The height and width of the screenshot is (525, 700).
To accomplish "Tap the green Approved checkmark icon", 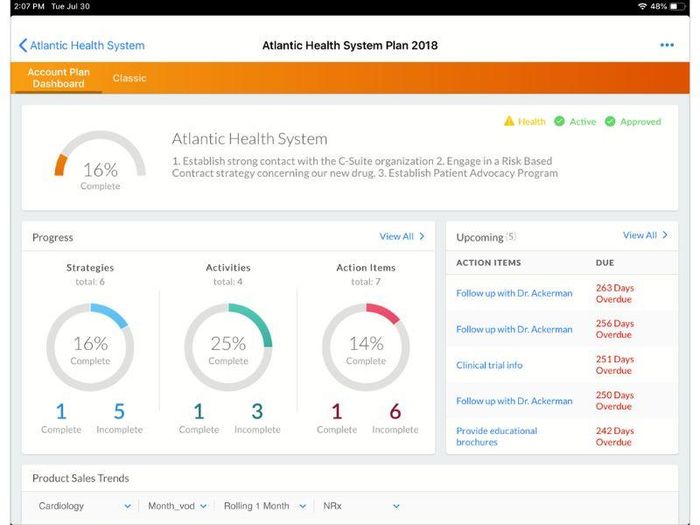I will [610, 121].
